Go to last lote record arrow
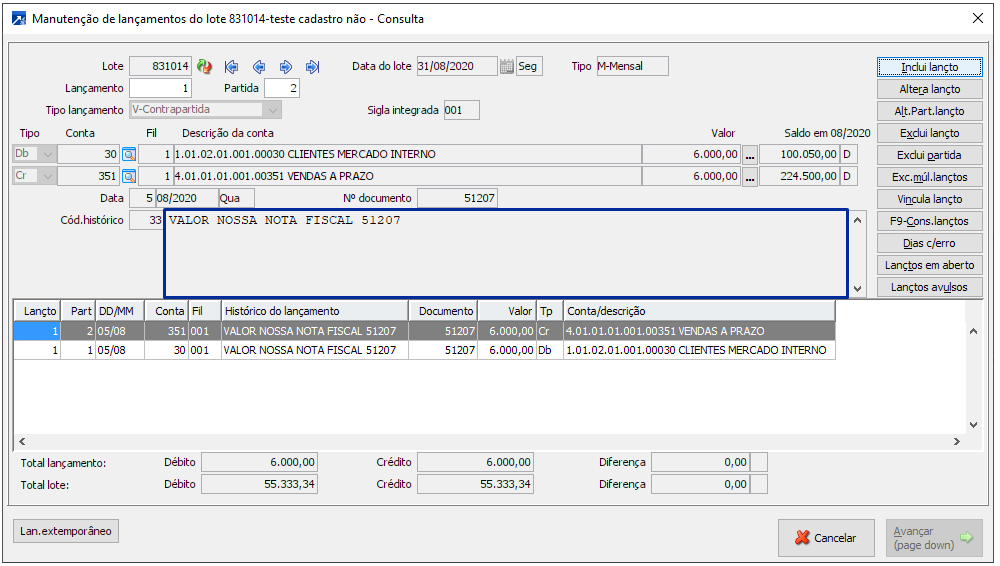This screenshot has height=566, width=1000. [x=312, y=67]
